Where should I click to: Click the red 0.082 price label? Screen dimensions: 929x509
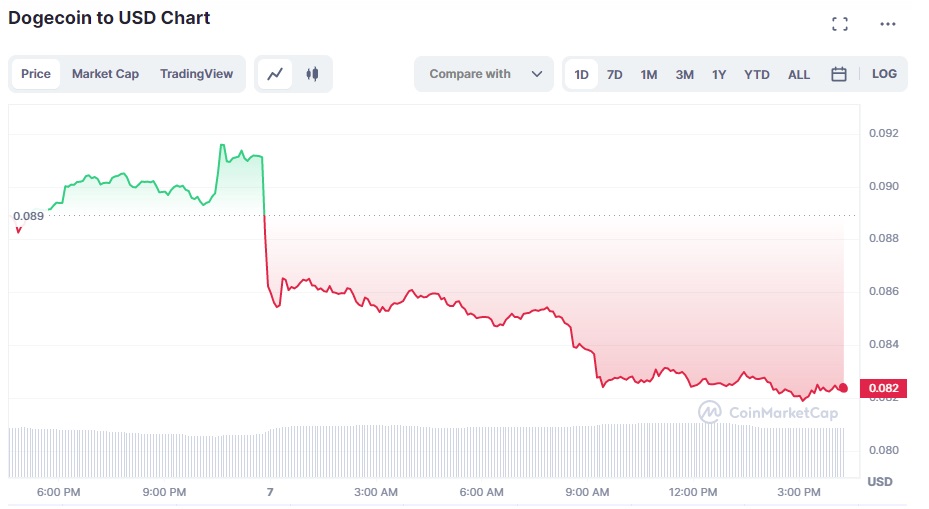click(883, 388)
